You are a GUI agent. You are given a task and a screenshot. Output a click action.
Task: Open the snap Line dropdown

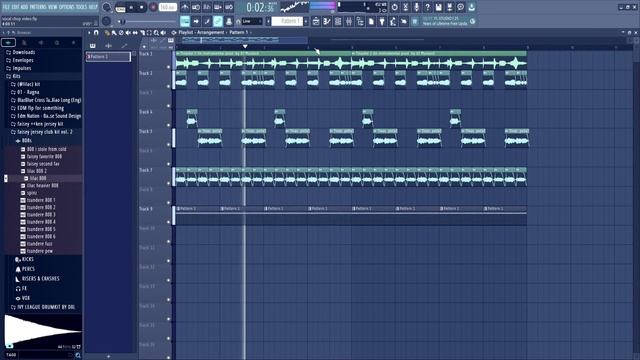click(252, 21)
